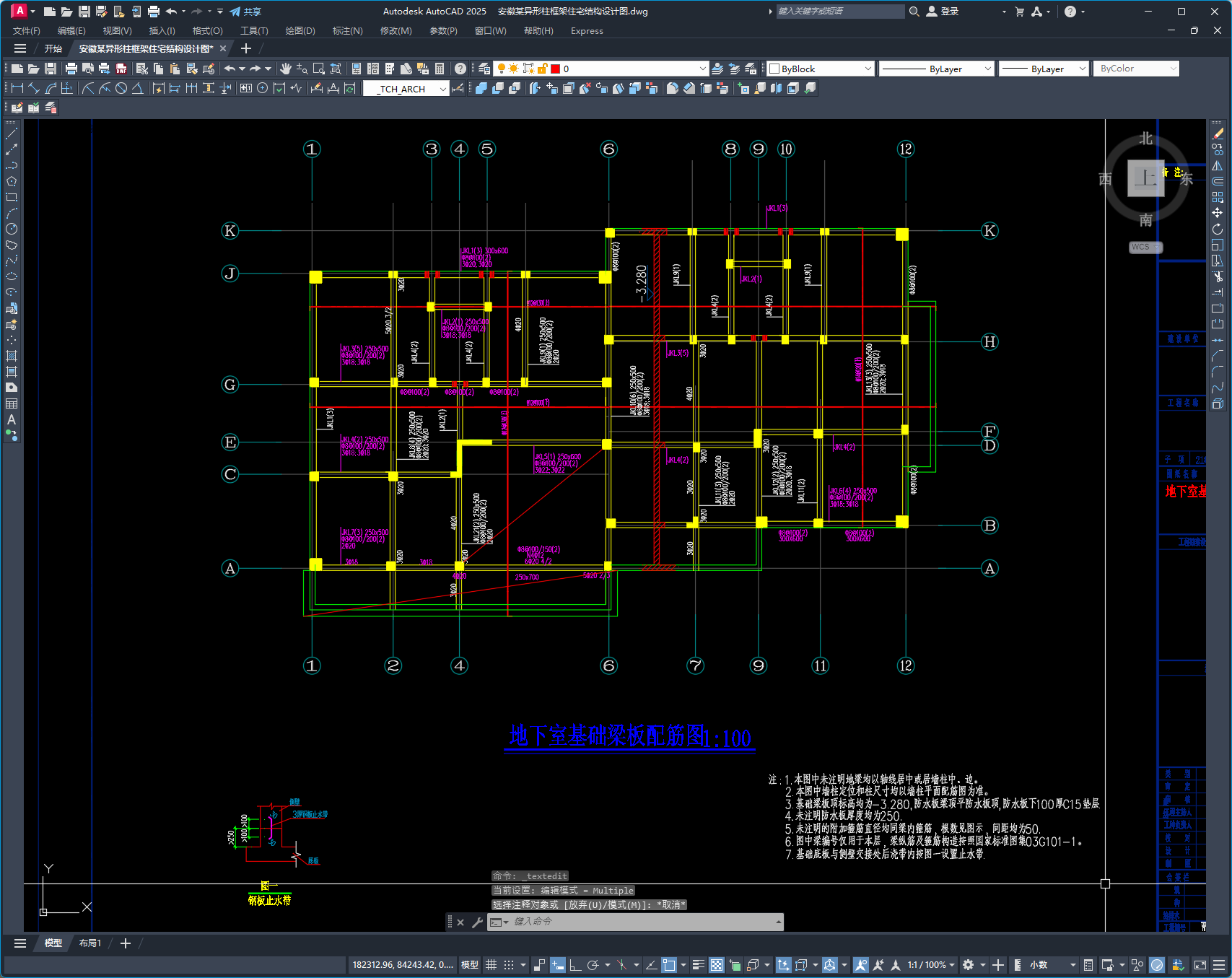This screenshot has width=1232, height=978.
Task: Toggle the drawing grid display in status bar
Action: click(x=492, y=965)
